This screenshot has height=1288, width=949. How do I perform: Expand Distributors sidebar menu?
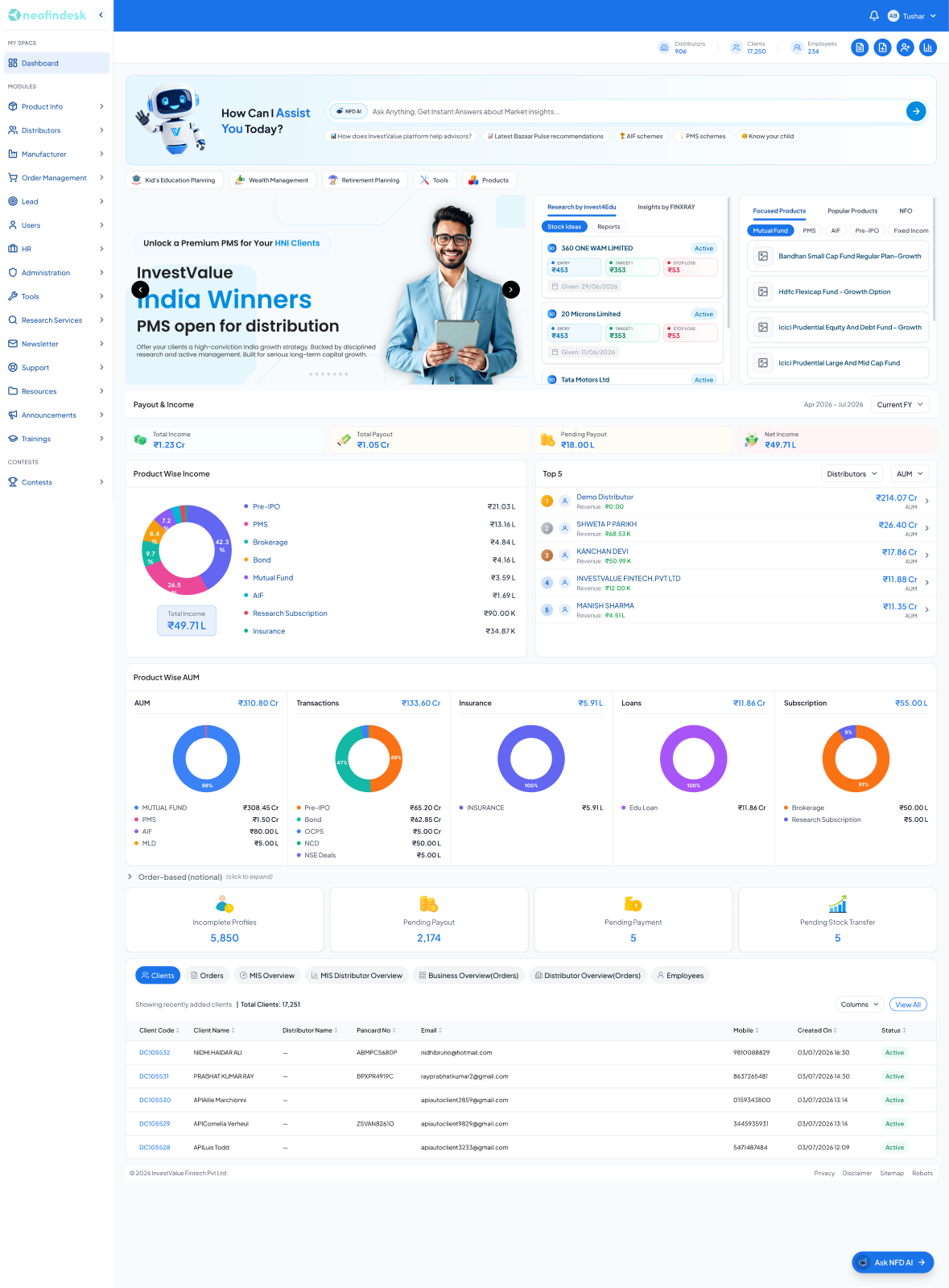pyautogui.click(x=56, y=130)
